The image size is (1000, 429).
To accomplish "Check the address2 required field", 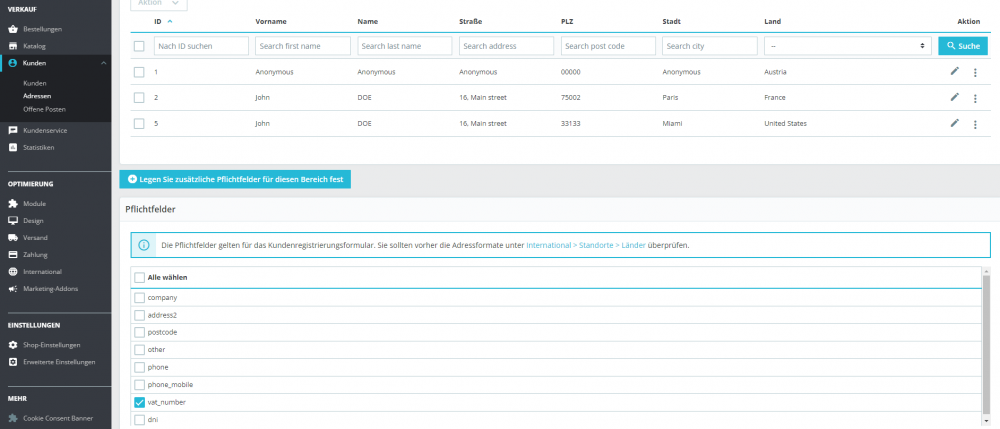I will point(140,315).
